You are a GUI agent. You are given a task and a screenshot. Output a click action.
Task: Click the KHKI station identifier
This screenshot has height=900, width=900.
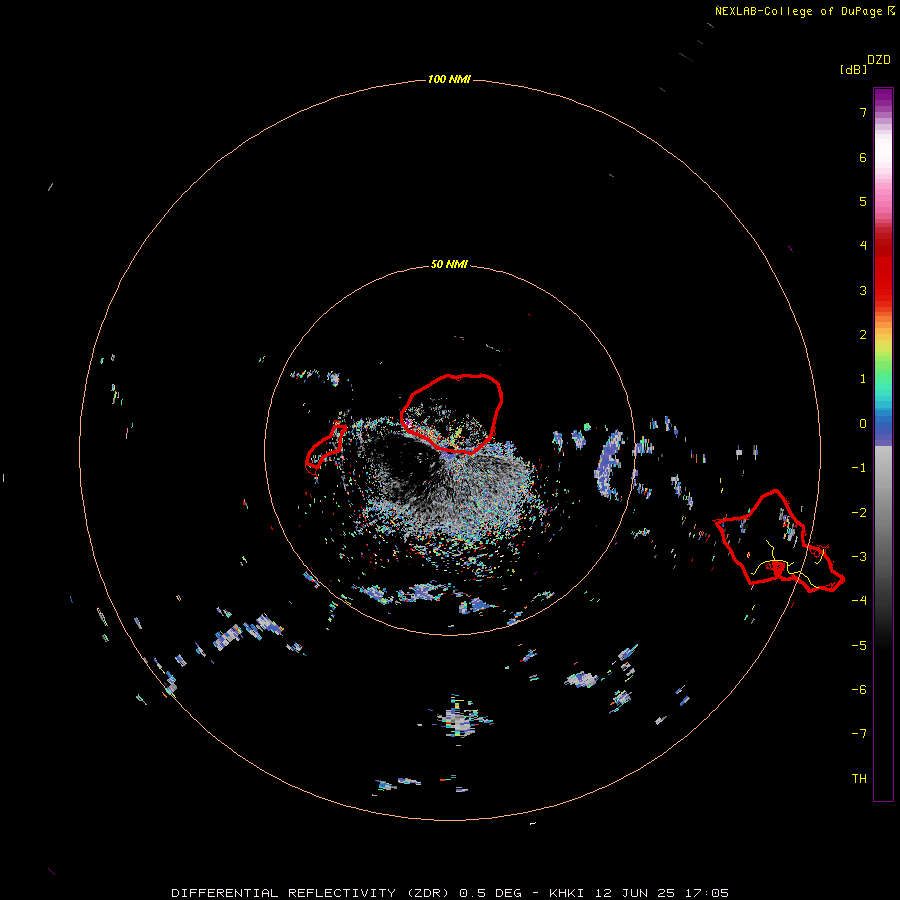[567, 893]
